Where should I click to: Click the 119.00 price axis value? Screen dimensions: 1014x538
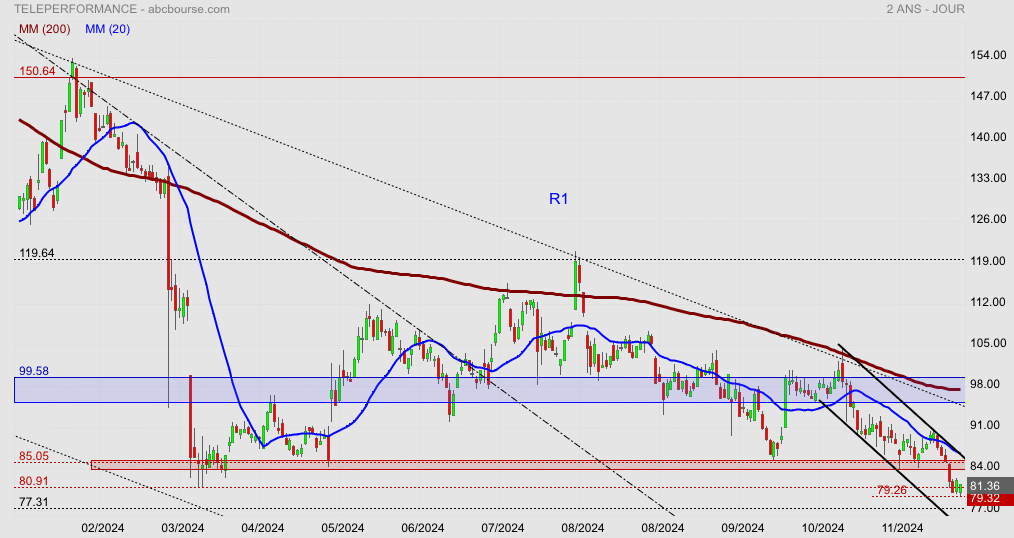988,261
